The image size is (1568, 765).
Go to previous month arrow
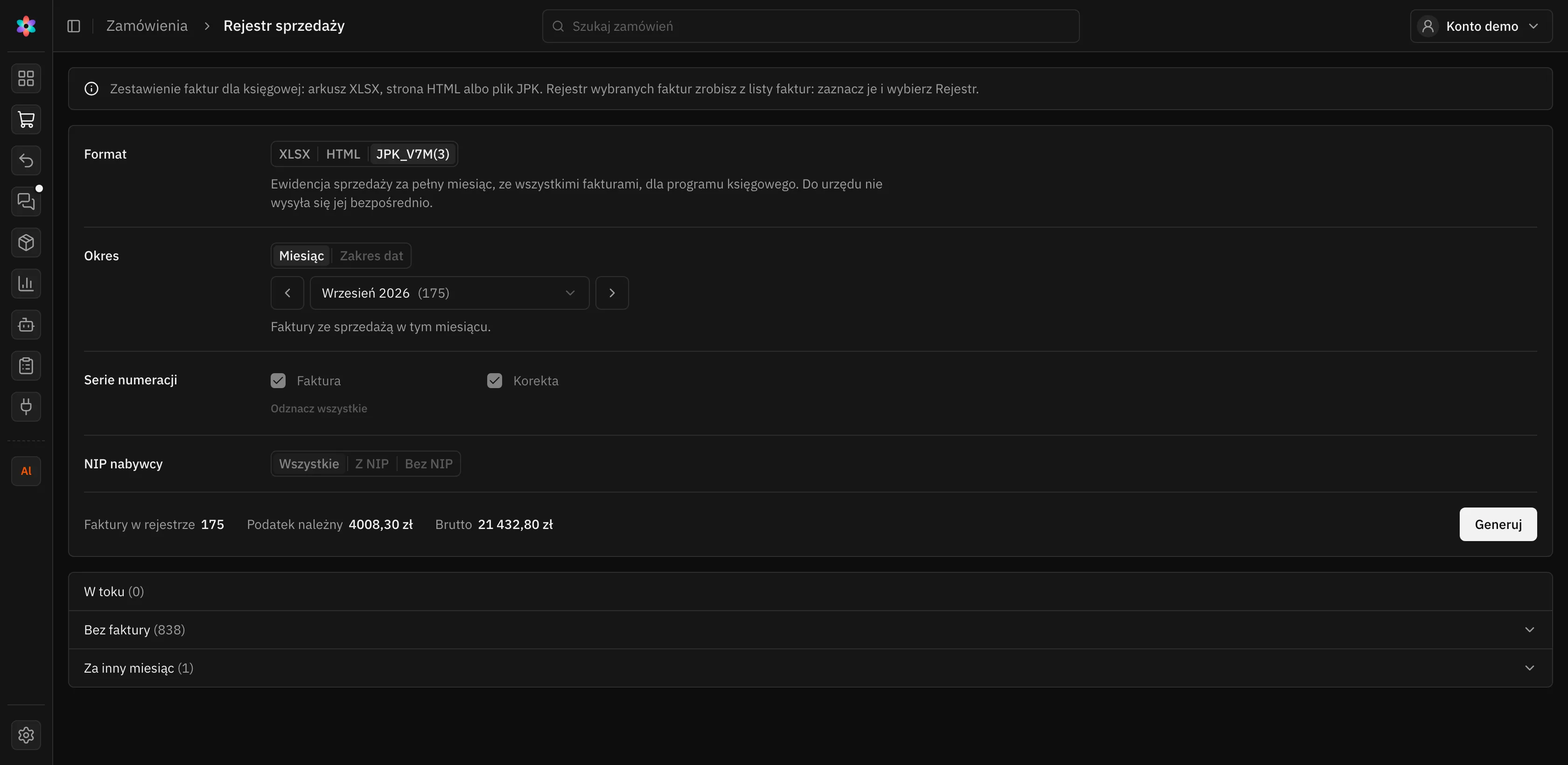pyautogui.click(x=287, y=293)
